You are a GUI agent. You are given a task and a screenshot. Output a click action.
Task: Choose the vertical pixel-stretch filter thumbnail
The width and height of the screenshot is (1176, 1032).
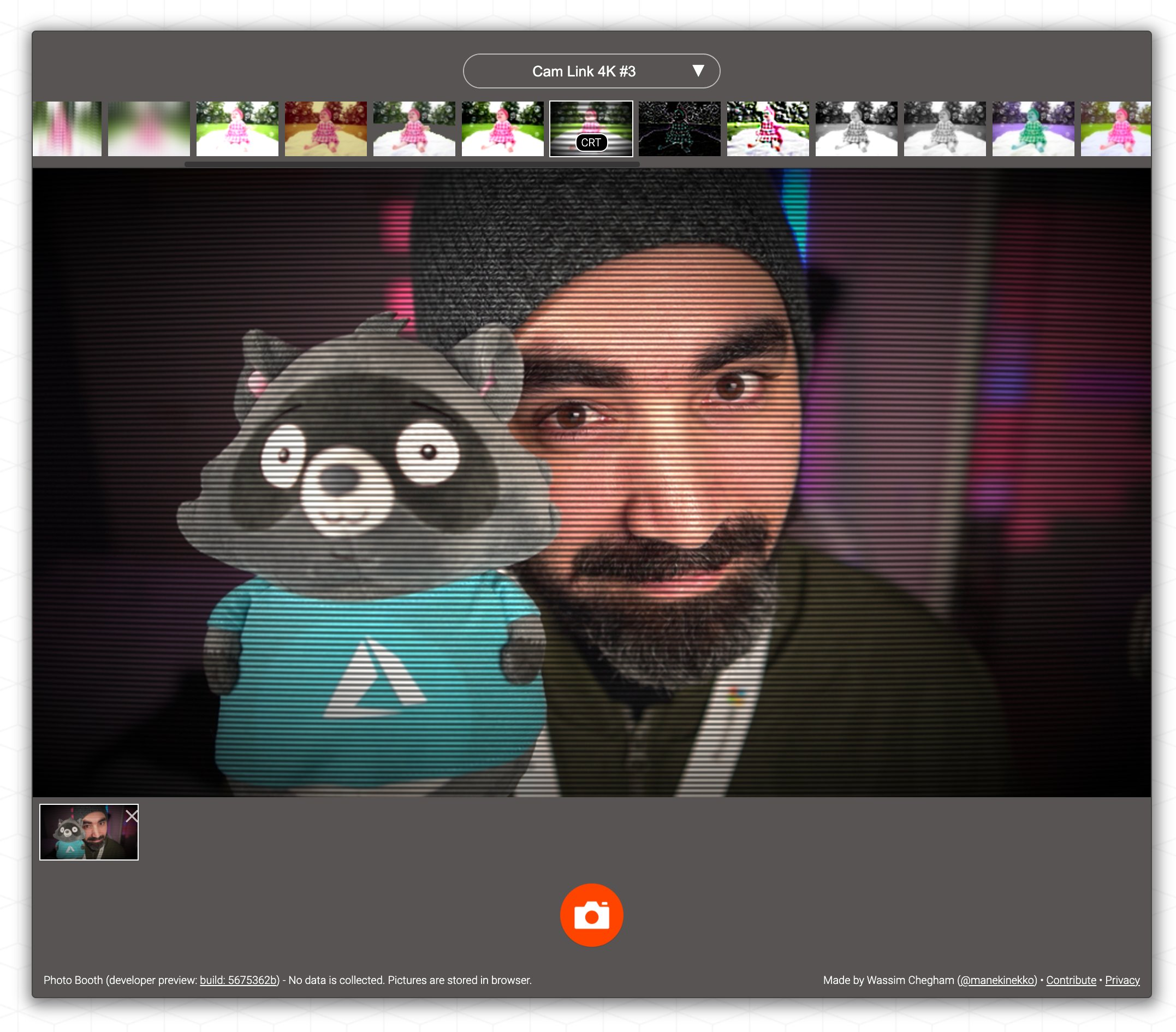click(x=67, y=129)
